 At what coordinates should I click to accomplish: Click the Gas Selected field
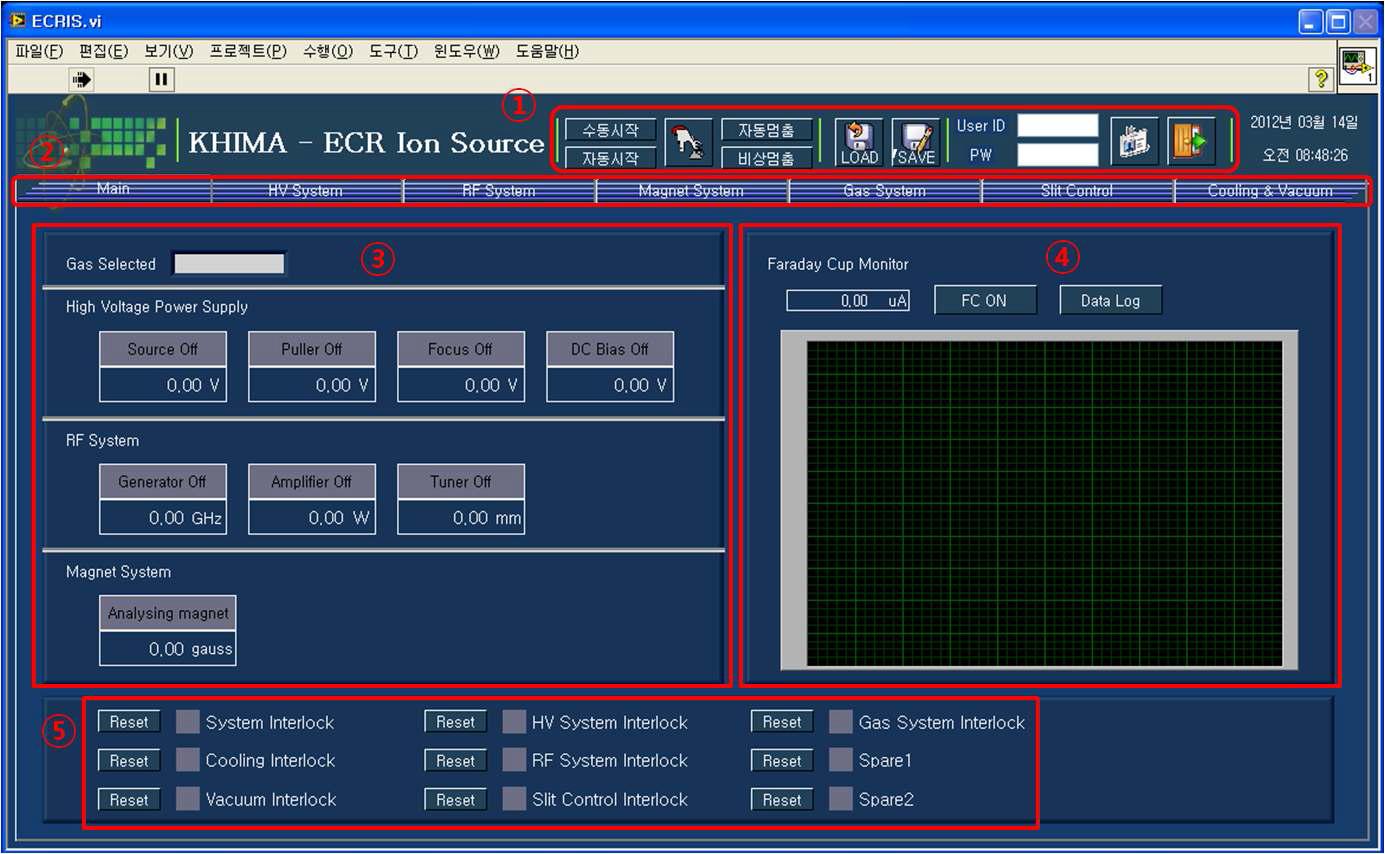tap(230, 264)
